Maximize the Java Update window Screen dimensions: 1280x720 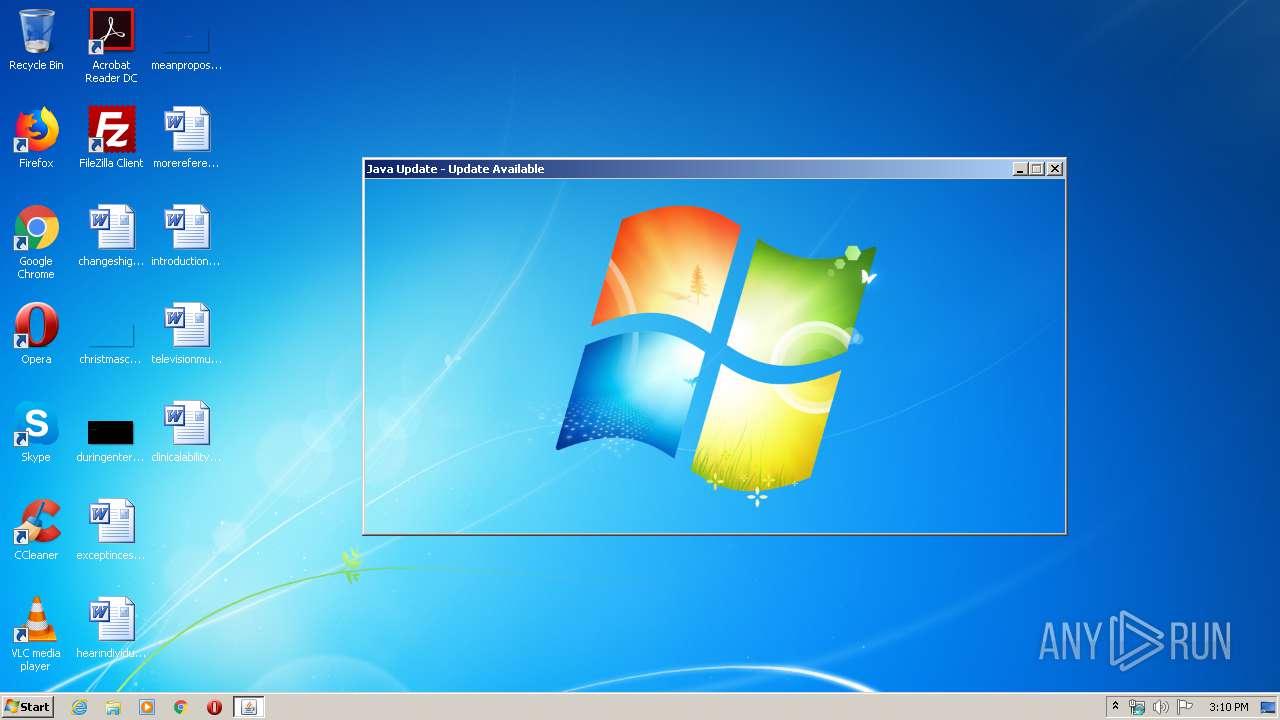[1037, 169]
